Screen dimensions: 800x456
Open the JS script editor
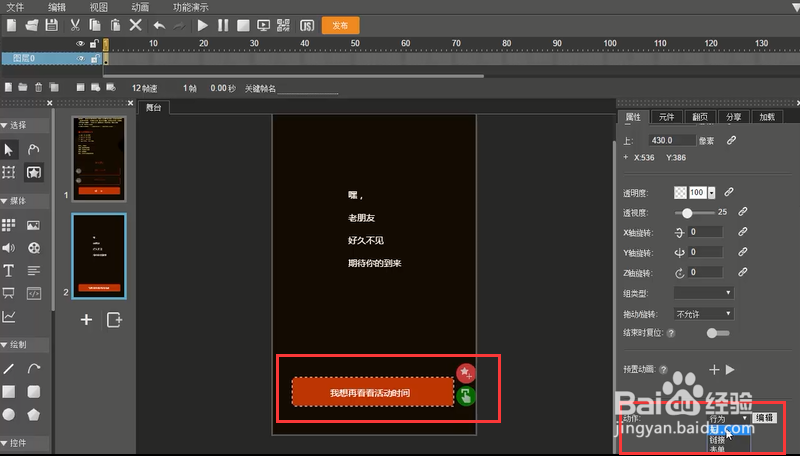(x=307, y=26)
